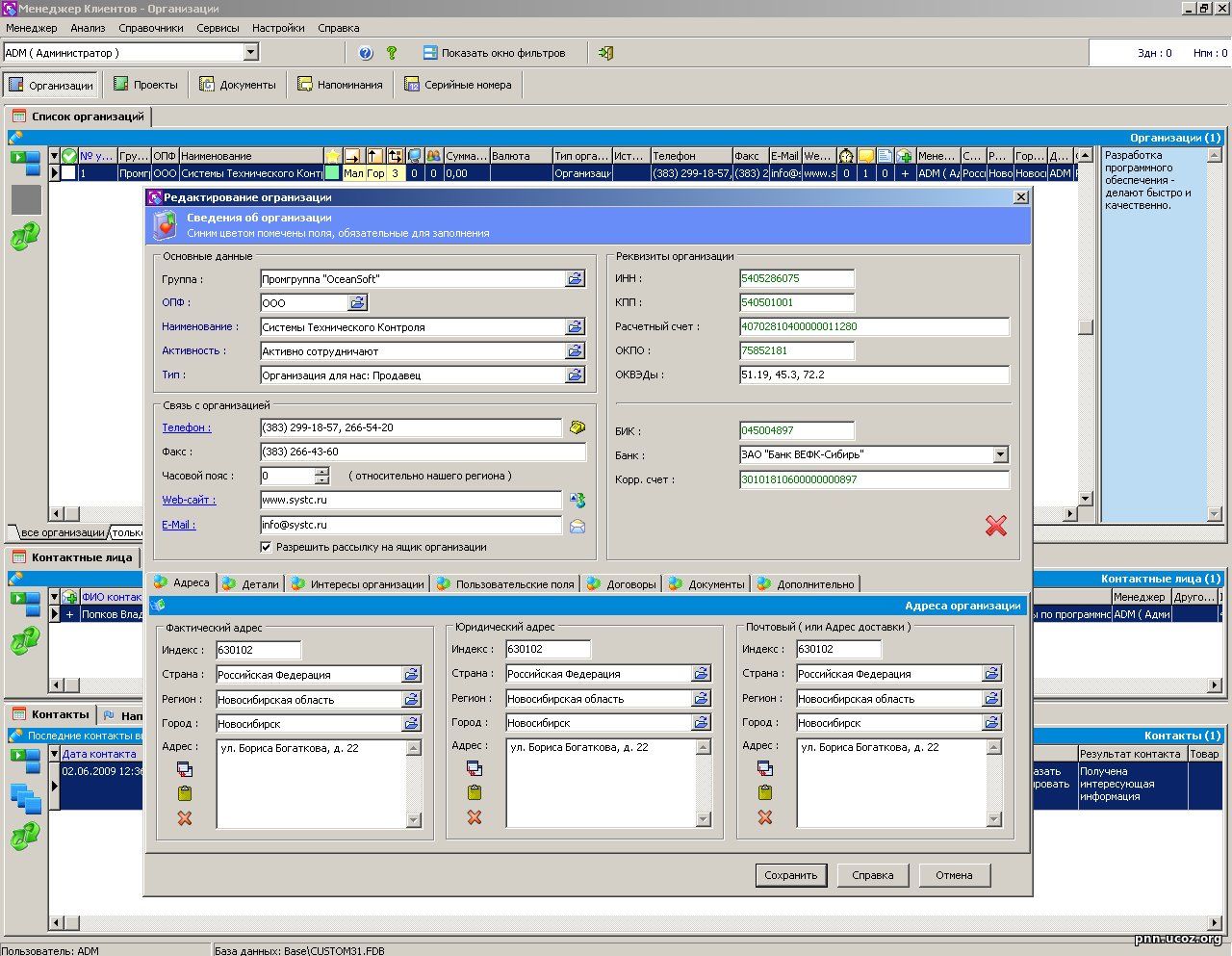This screenshot has height=956, width=1232.
Task: Switch to the Договоры tab
Action: [x=622, y=583]
